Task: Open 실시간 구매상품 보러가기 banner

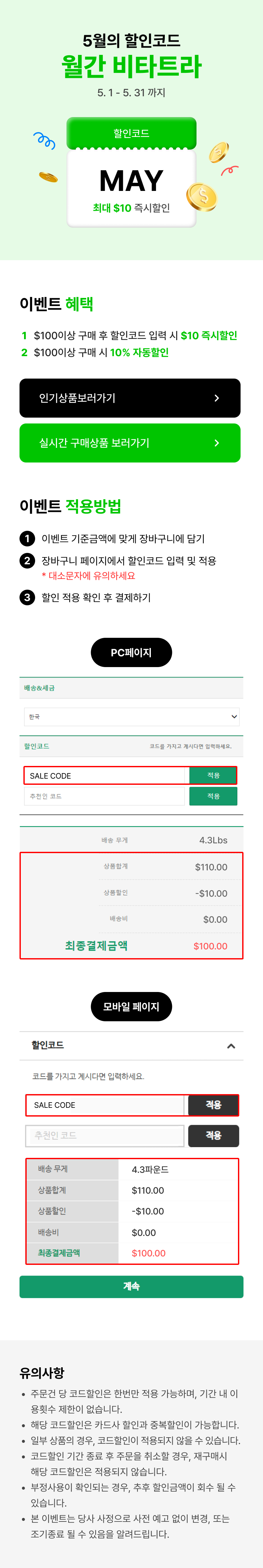Action: point(130,443)
